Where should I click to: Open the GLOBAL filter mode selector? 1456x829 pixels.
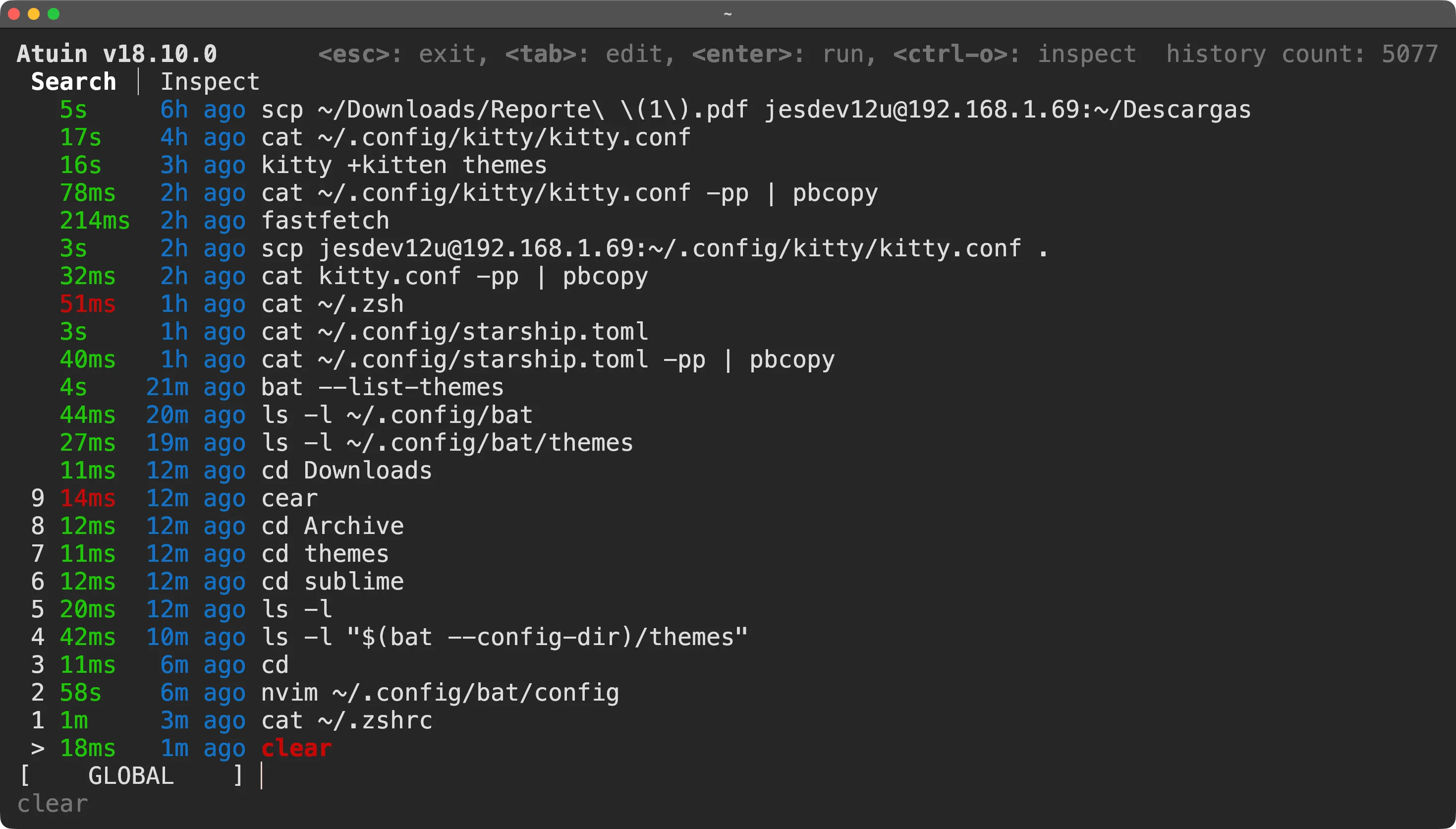[131, 775]
